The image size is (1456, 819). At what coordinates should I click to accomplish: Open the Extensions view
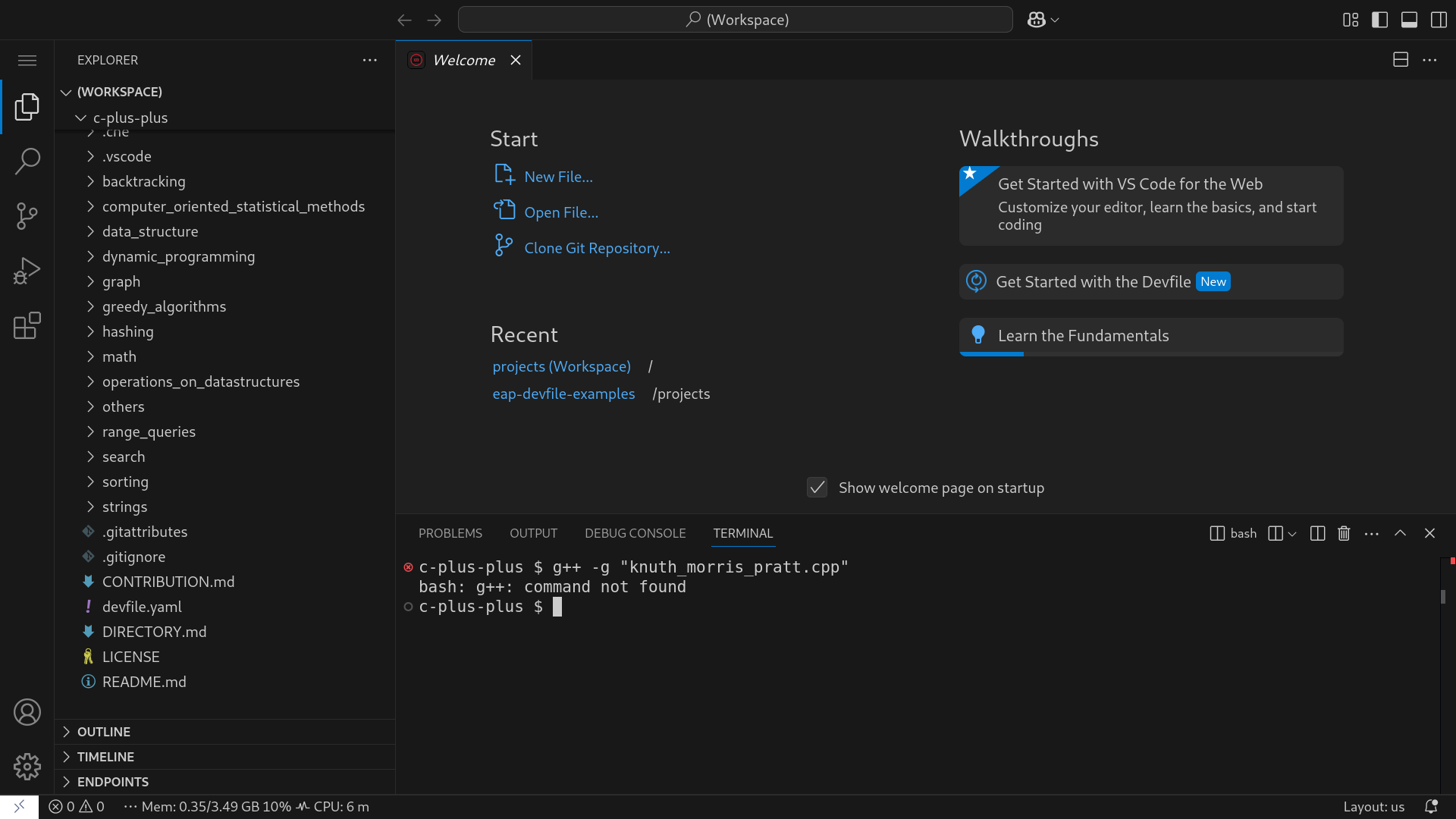(27, 326)
